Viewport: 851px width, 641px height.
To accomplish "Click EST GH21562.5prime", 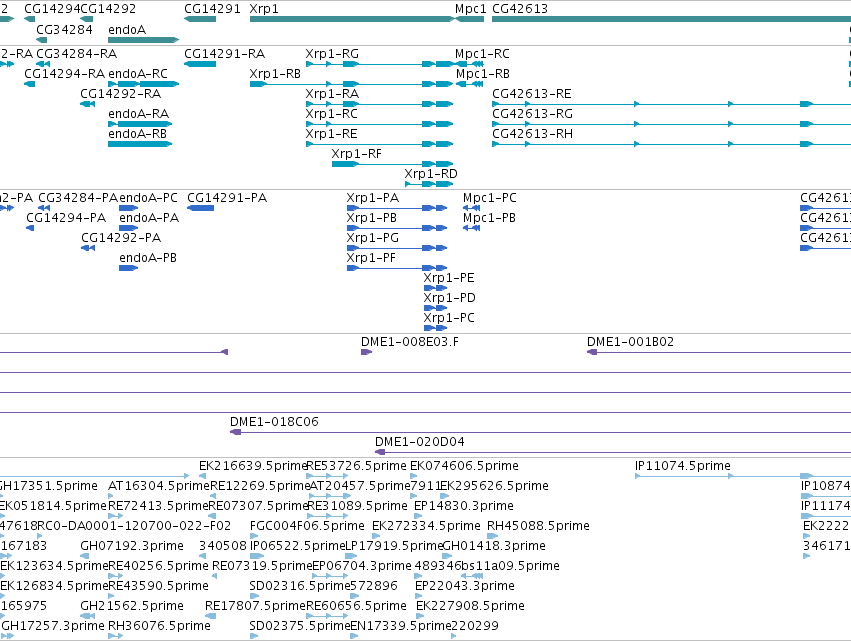I will pyautogui.click(x=132, y=606).
